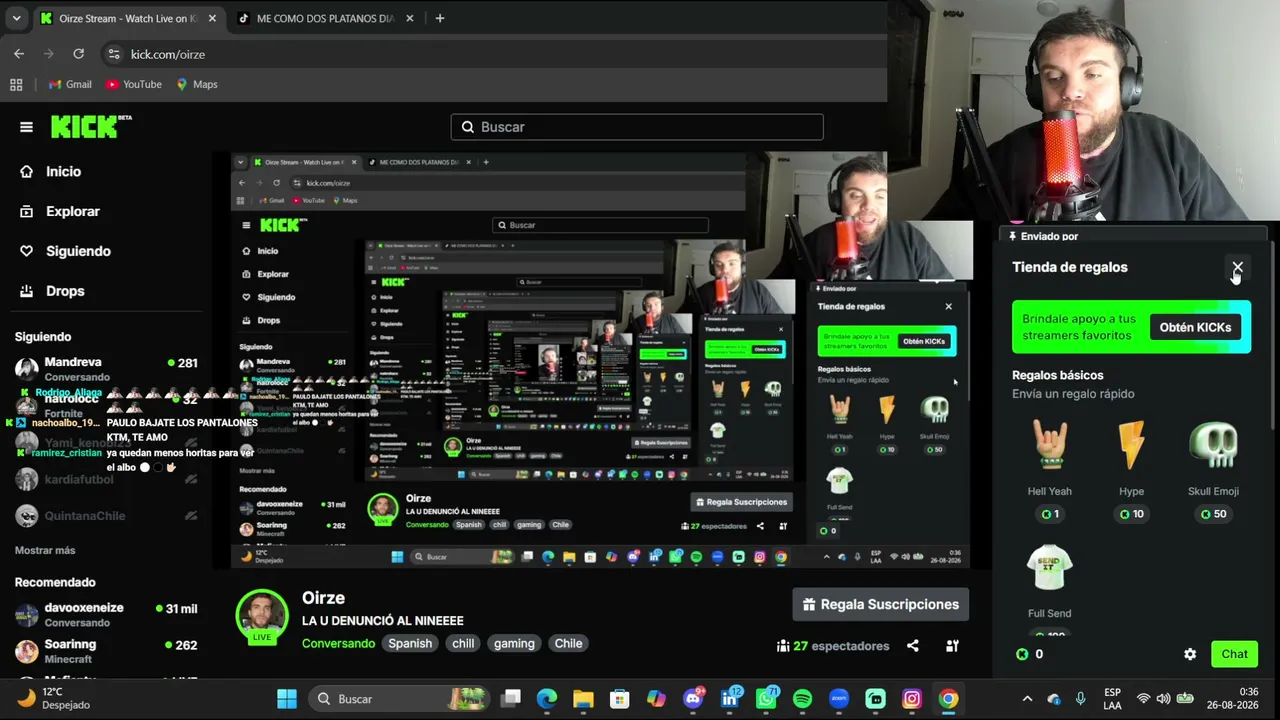Viewport: 1280px width, 720px height.
Task: Open the Kick hamburger sidebar menu
Action: click(x=26, y=127)
